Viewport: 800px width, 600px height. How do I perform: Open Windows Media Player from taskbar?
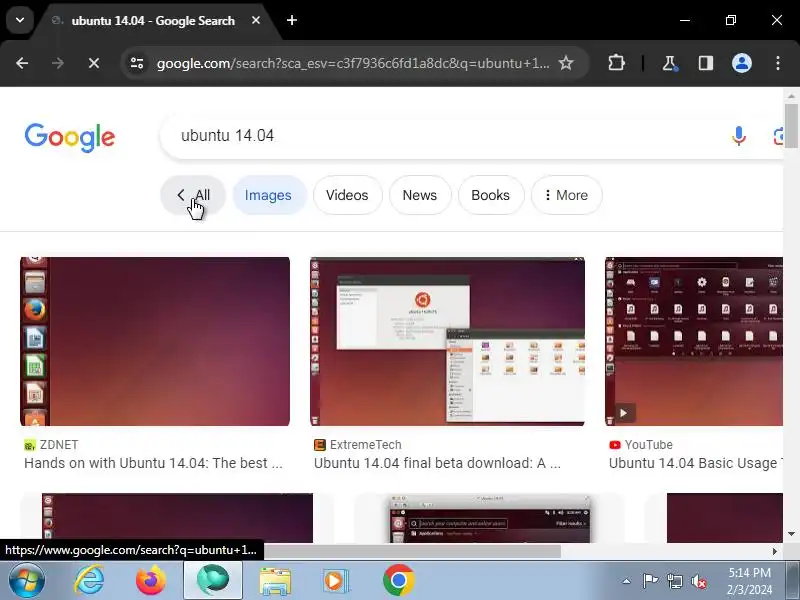(335, 581)
